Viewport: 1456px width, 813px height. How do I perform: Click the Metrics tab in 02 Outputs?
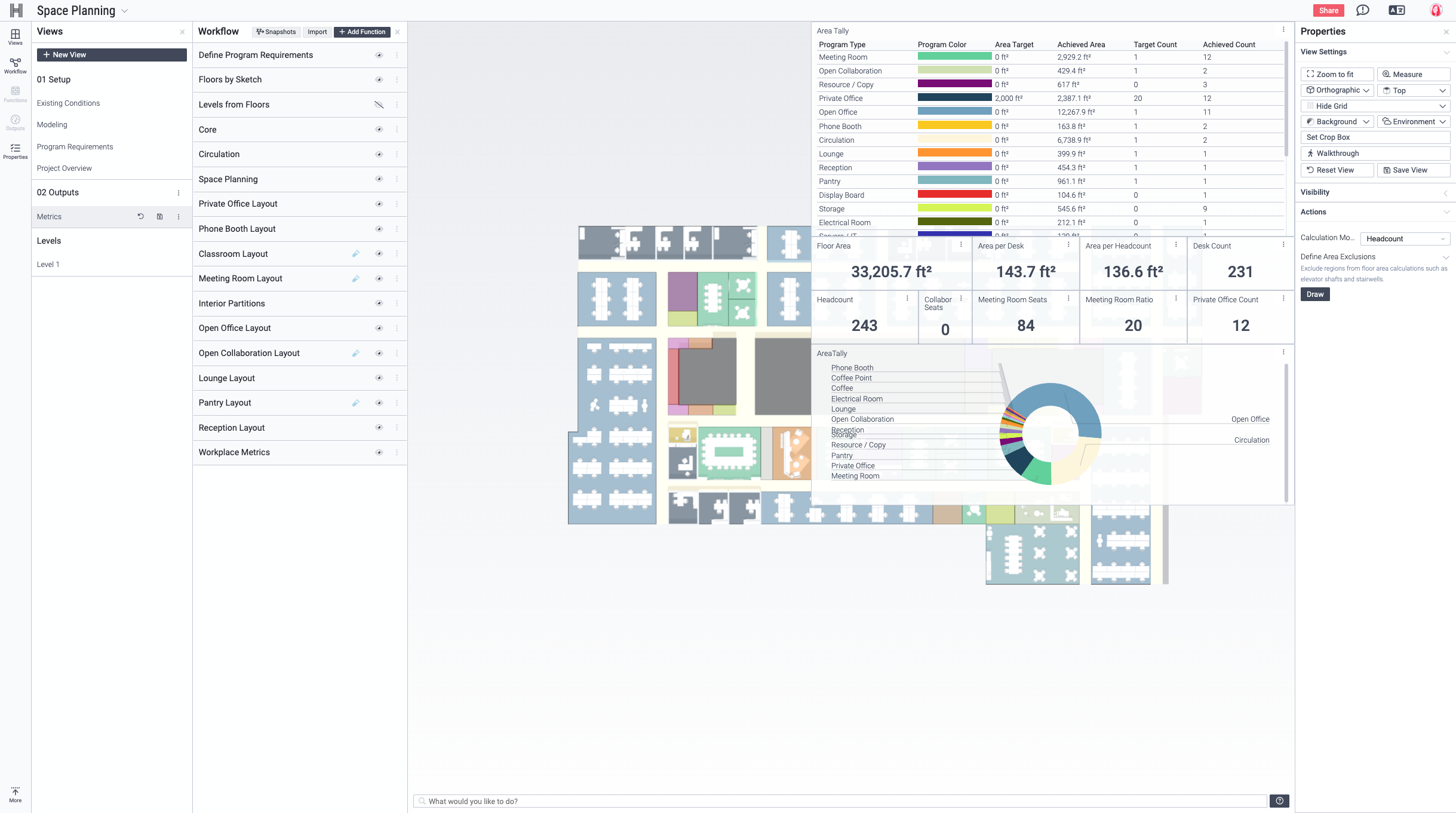49,216
